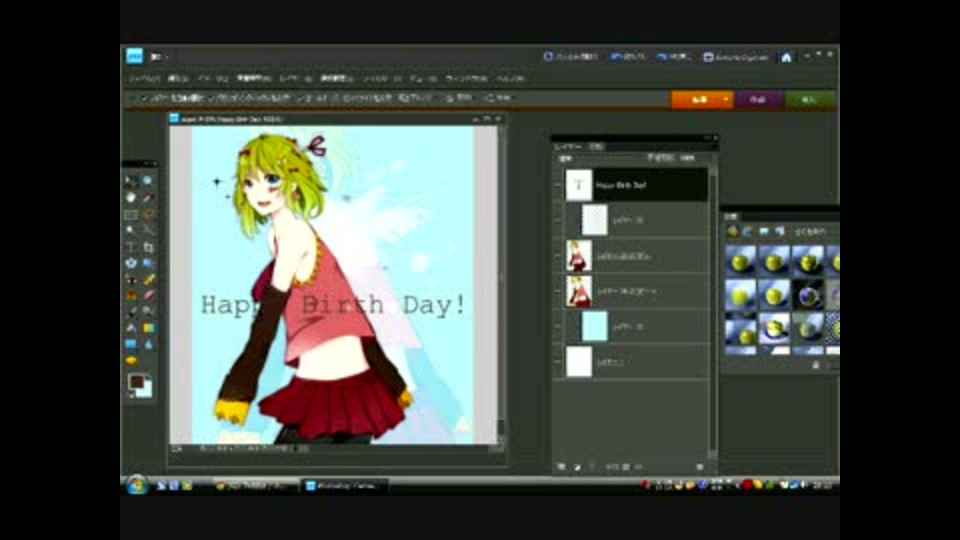
Task: Select the Gradient tool
Action: [148, 328]
